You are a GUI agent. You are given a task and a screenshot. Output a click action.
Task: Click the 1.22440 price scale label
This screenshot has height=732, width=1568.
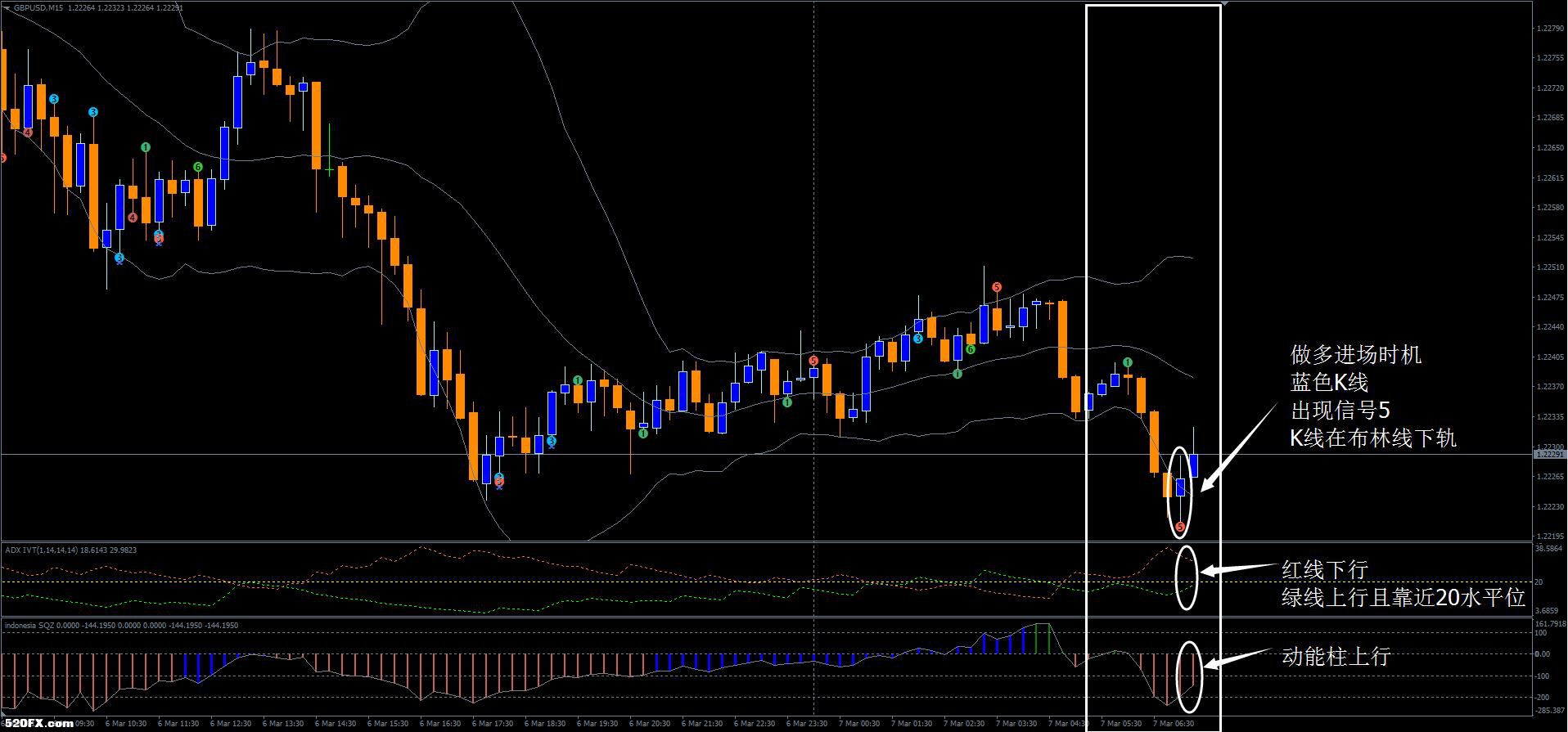(x=1548, y=327)
